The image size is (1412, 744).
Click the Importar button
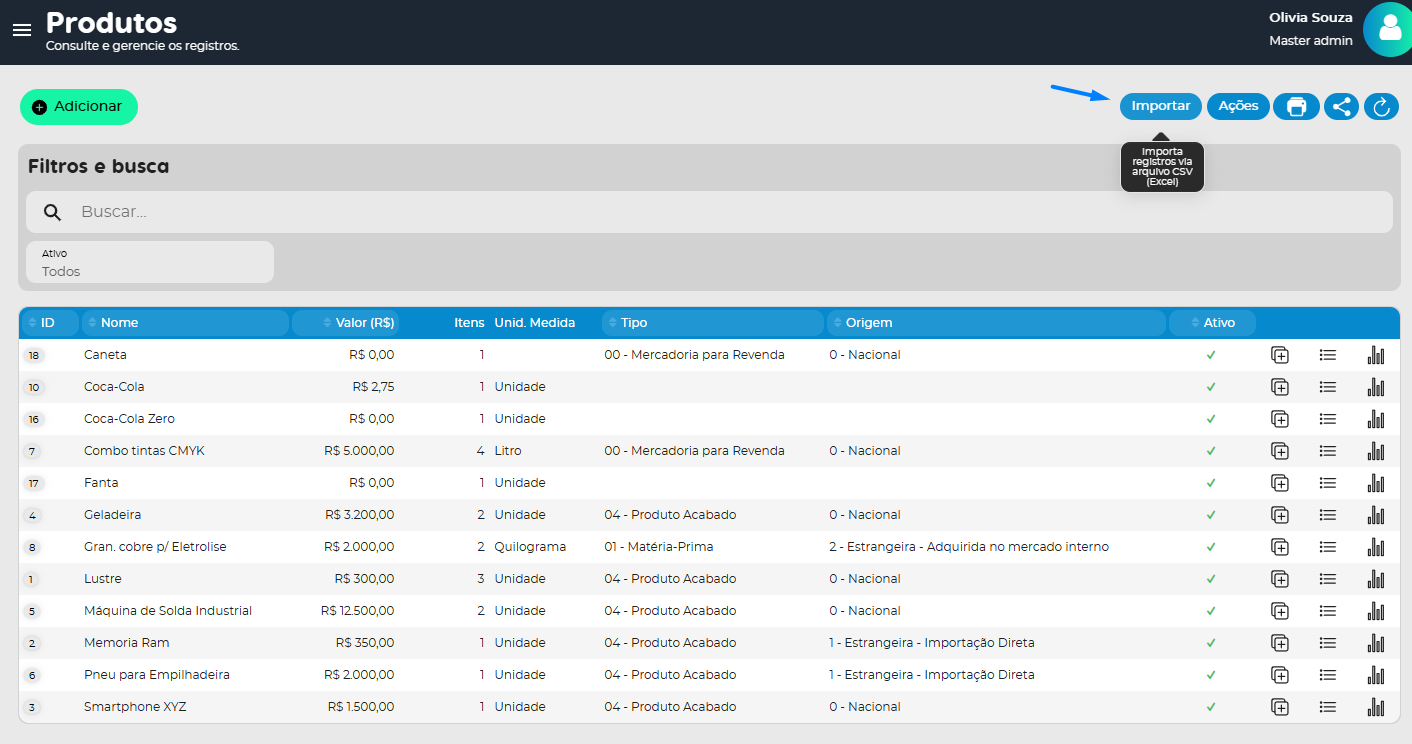point(1160,106)
